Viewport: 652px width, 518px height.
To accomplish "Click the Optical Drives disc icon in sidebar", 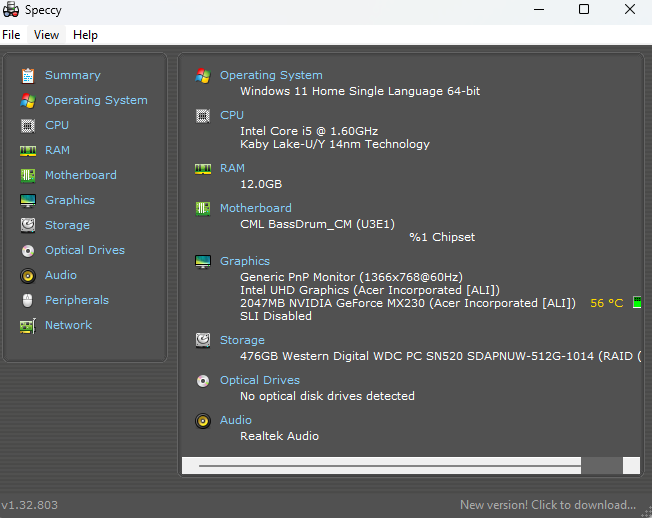I will tap(28, 251).
